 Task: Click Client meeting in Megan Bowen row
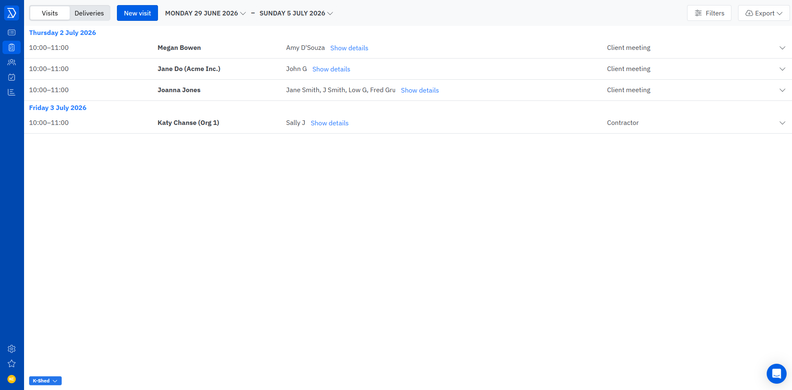pos(628,48)
